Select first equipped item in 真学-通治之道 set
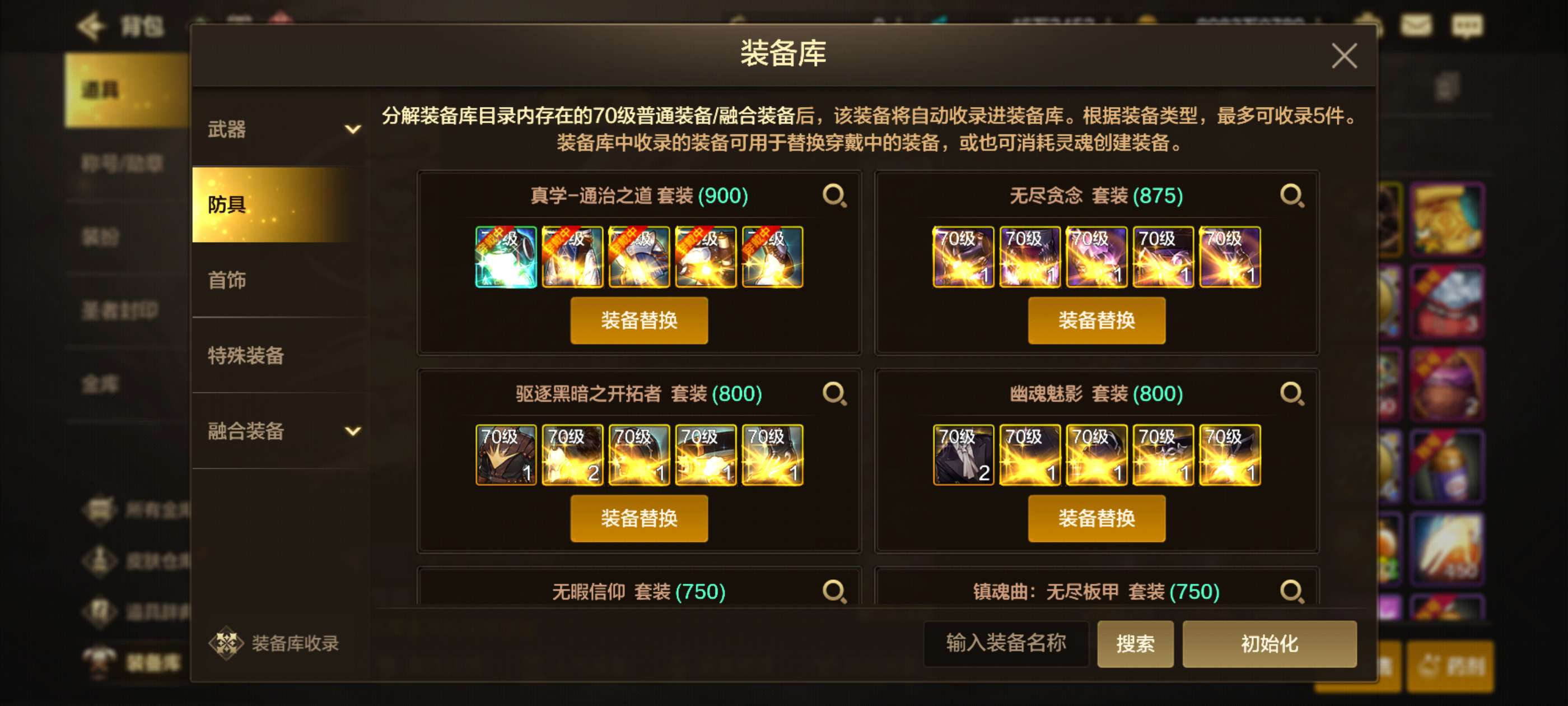The height and width of the screenshot is (706, 1568). point(506,257)
